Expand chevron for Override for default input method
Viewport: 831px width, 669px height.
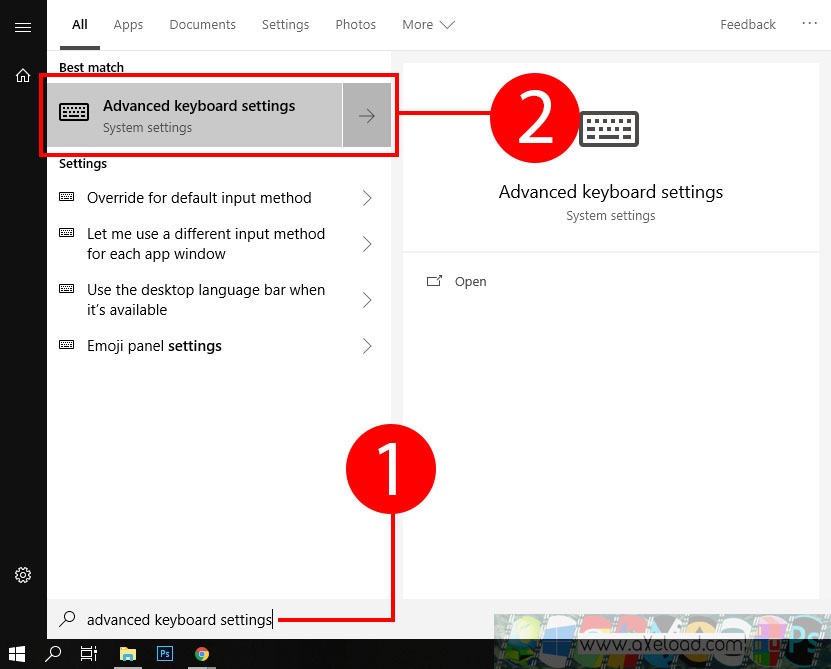[367, 198]
